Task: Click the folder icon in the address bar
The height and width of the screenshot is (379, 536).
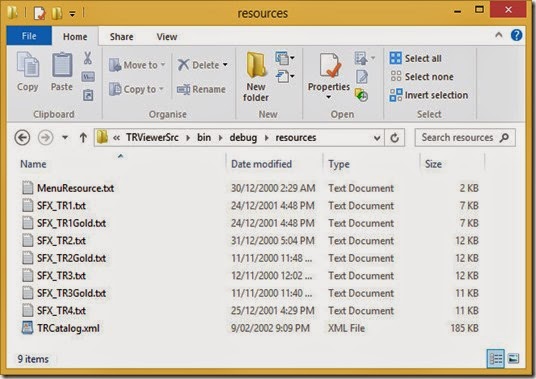Action: point(102,137)
